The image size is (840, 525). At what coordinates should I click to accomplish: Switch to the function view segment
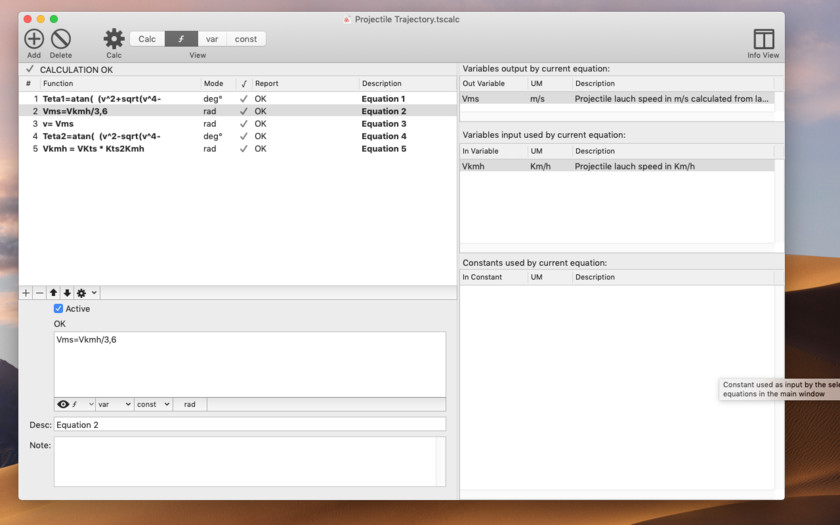click(x=181, y=39)
